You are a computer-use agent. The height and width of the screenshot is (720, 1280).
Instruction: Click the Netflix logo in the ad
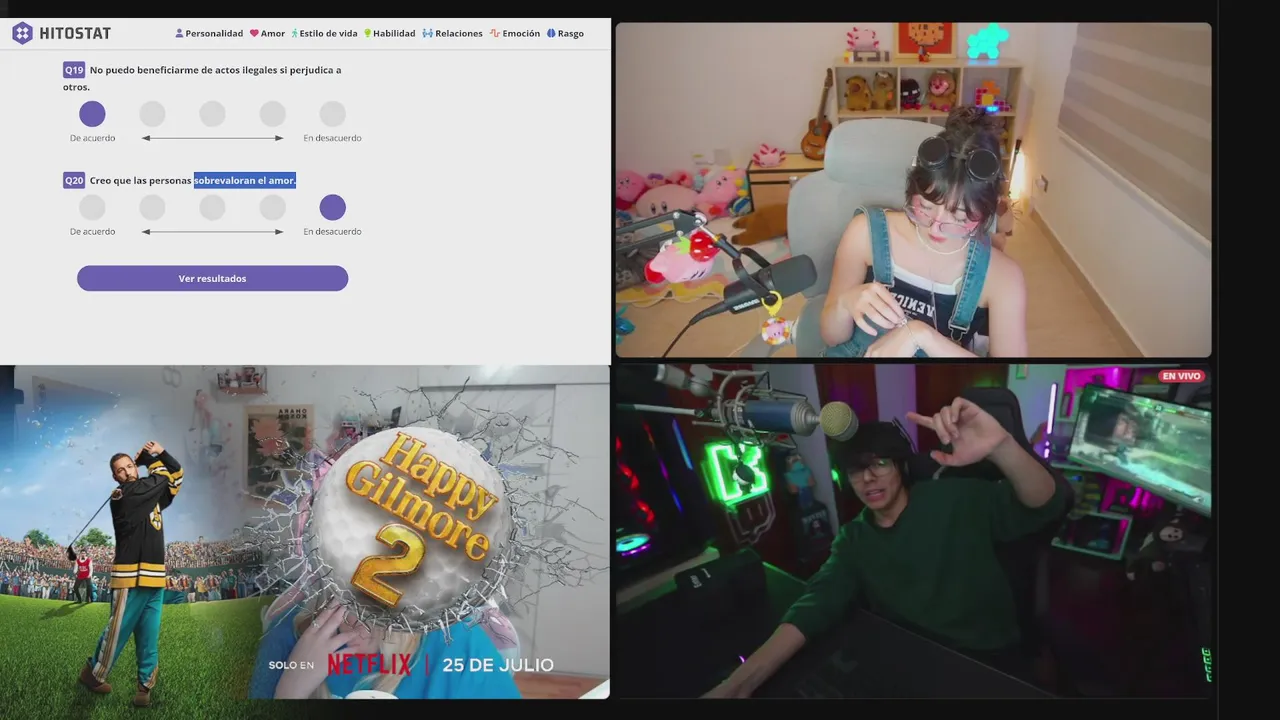[369, 665]
